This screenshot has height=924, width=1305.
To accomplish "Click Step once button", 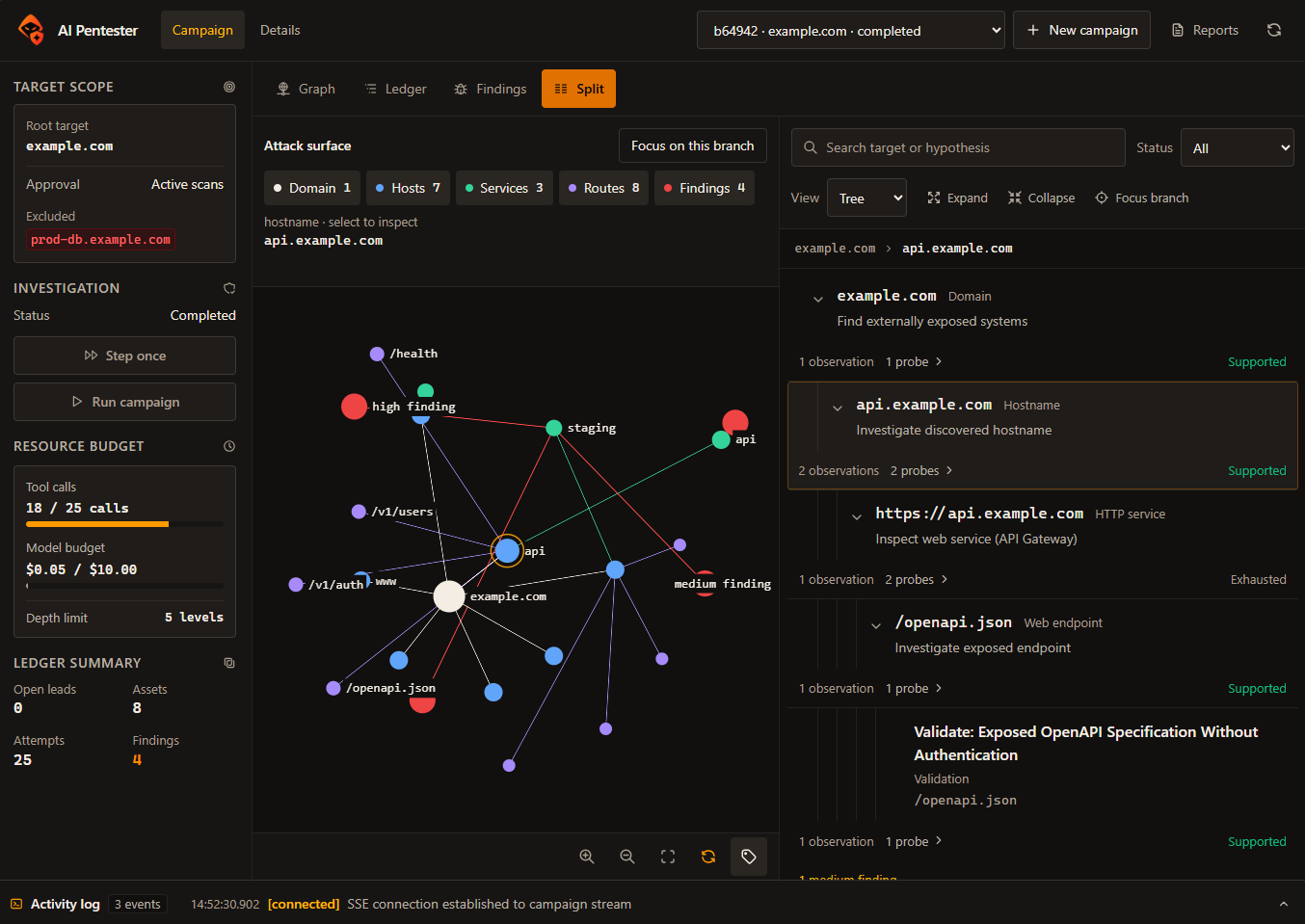I will click(124, 356).
